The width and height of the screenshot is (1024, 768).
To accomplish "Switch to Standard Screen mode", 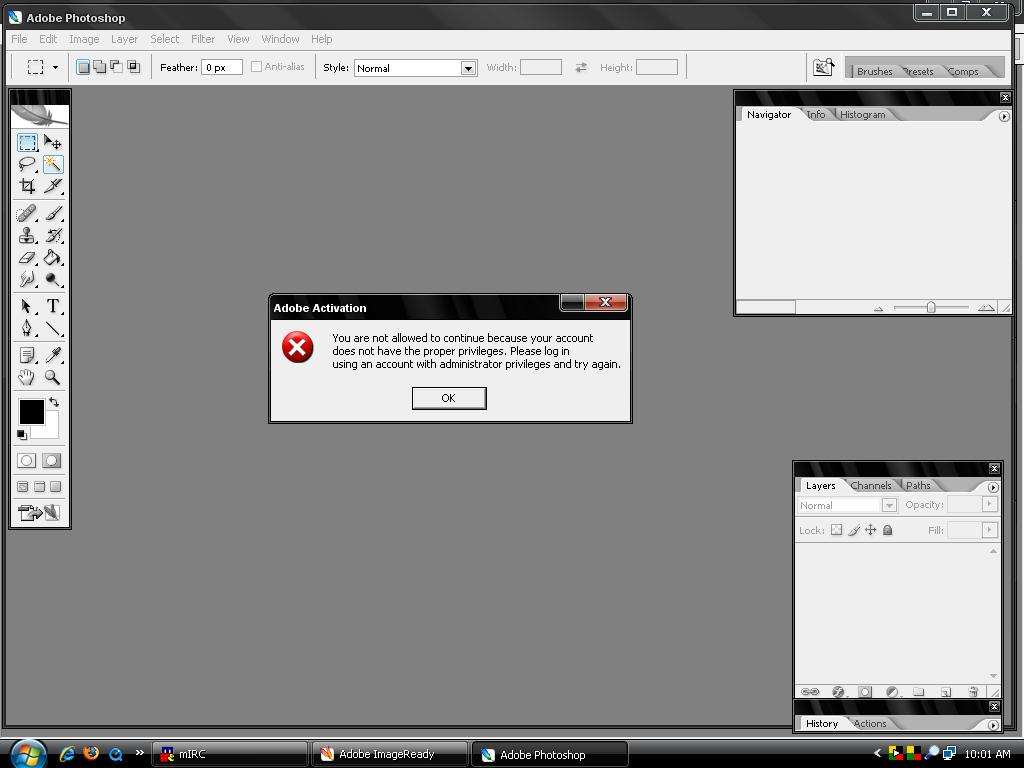I will [x=23, y=487].
